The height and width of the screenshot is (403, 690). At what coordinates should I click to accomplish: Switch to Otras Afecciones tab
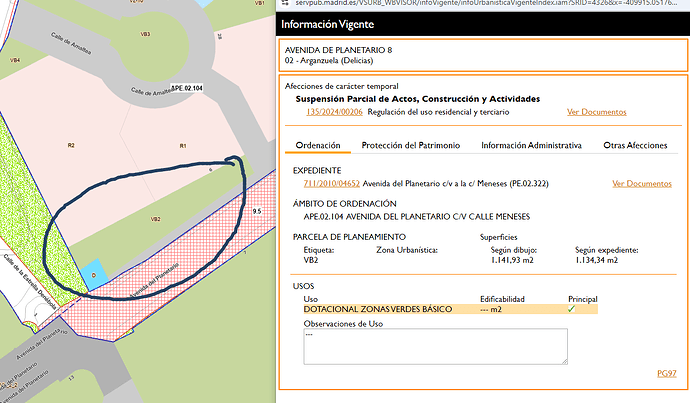point(635,146)
